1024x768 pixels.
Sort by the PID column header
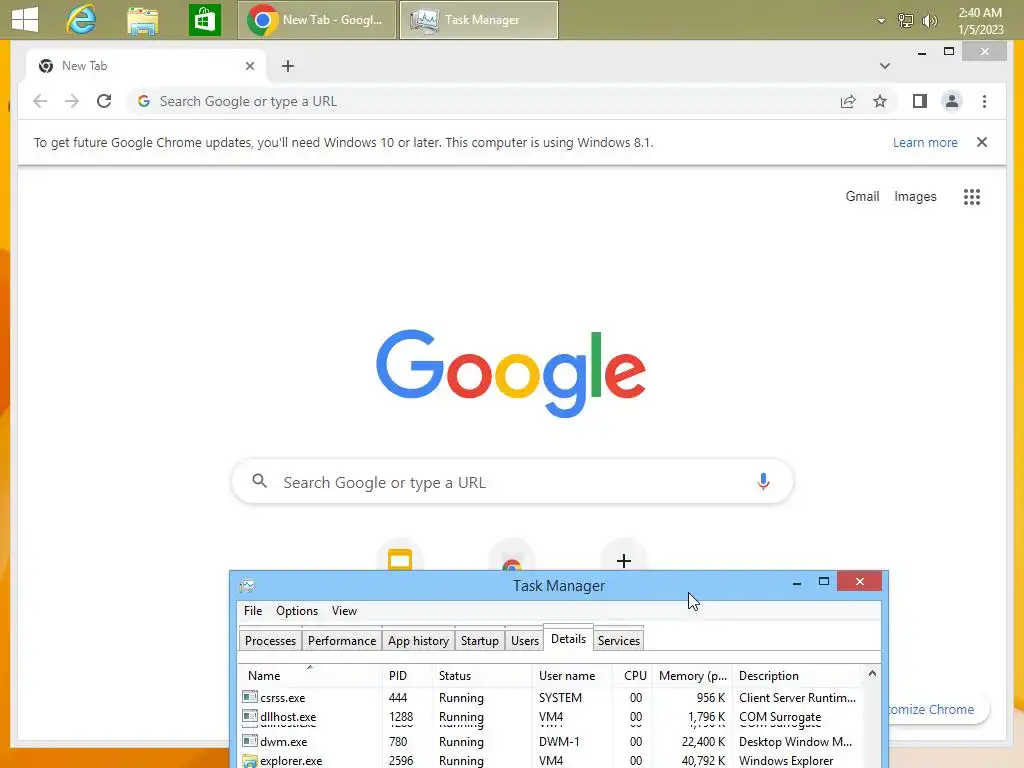click(408, 676)
